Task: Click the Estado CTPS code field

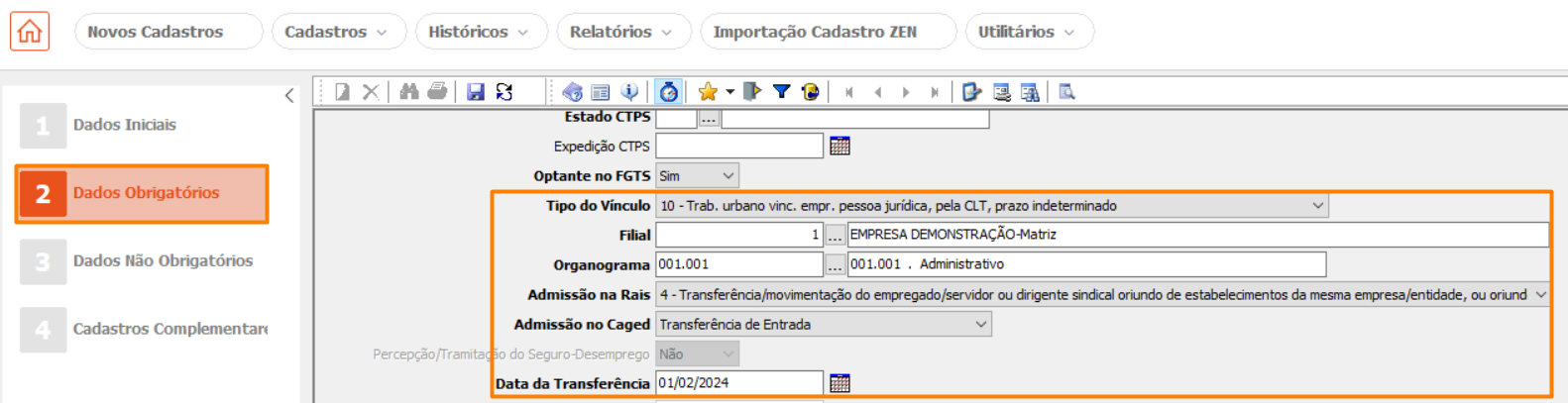Action: click(x=676, y=118)
